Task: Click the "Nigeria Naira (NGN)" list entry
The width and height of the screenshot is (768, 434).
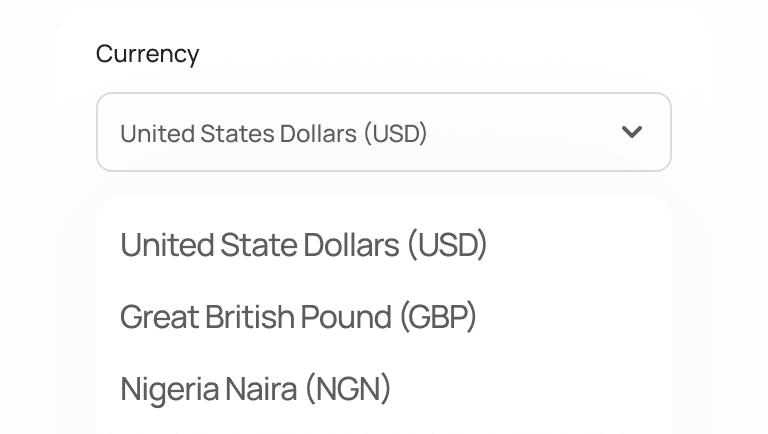Action: coord(255,389)
